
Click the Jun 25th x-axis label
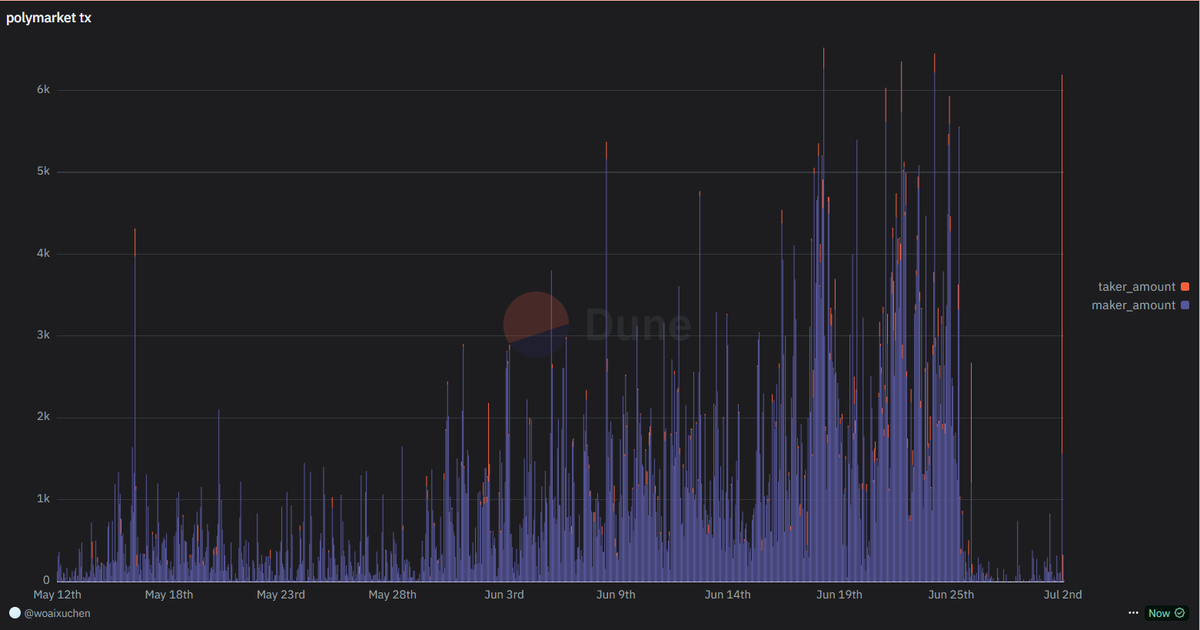point(951,595)
